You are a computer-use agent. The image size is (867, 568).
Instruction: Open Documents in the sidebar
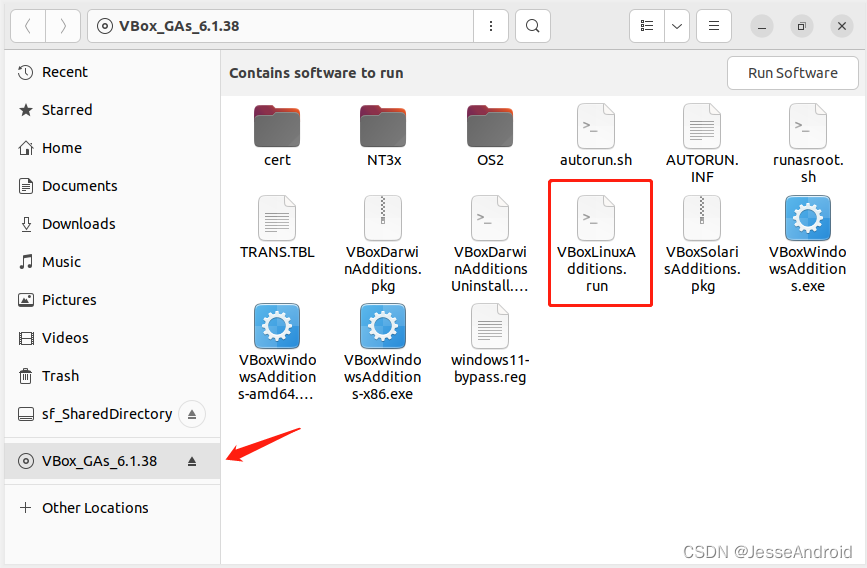coord(112,186)
